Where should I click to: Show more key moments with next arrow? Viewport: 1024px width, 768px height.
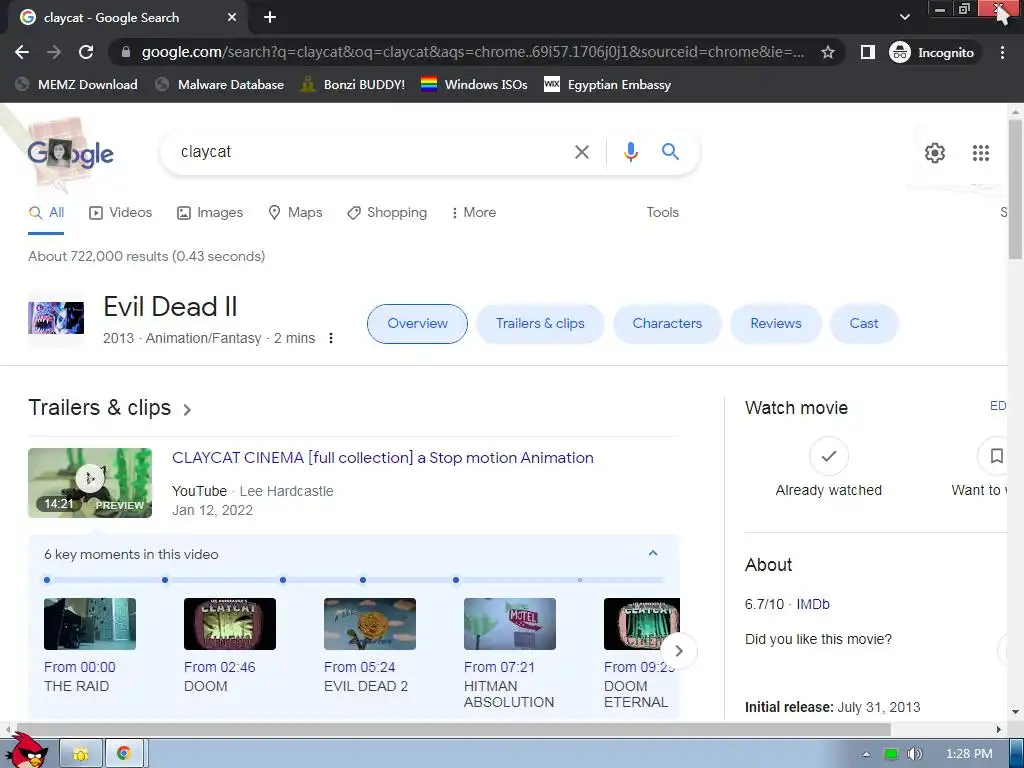click(679, 650)
